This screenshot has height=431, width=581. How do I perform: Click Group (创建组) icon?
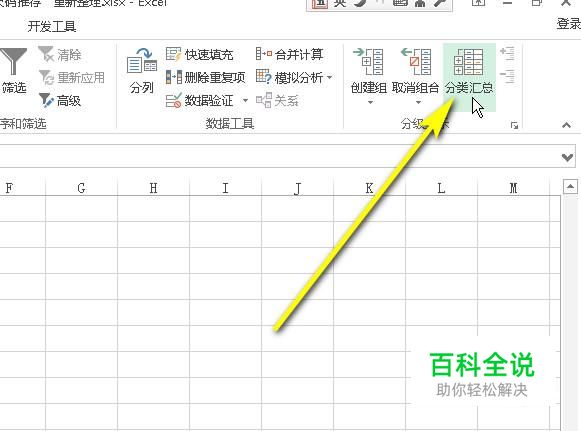[x=368, y=62]
